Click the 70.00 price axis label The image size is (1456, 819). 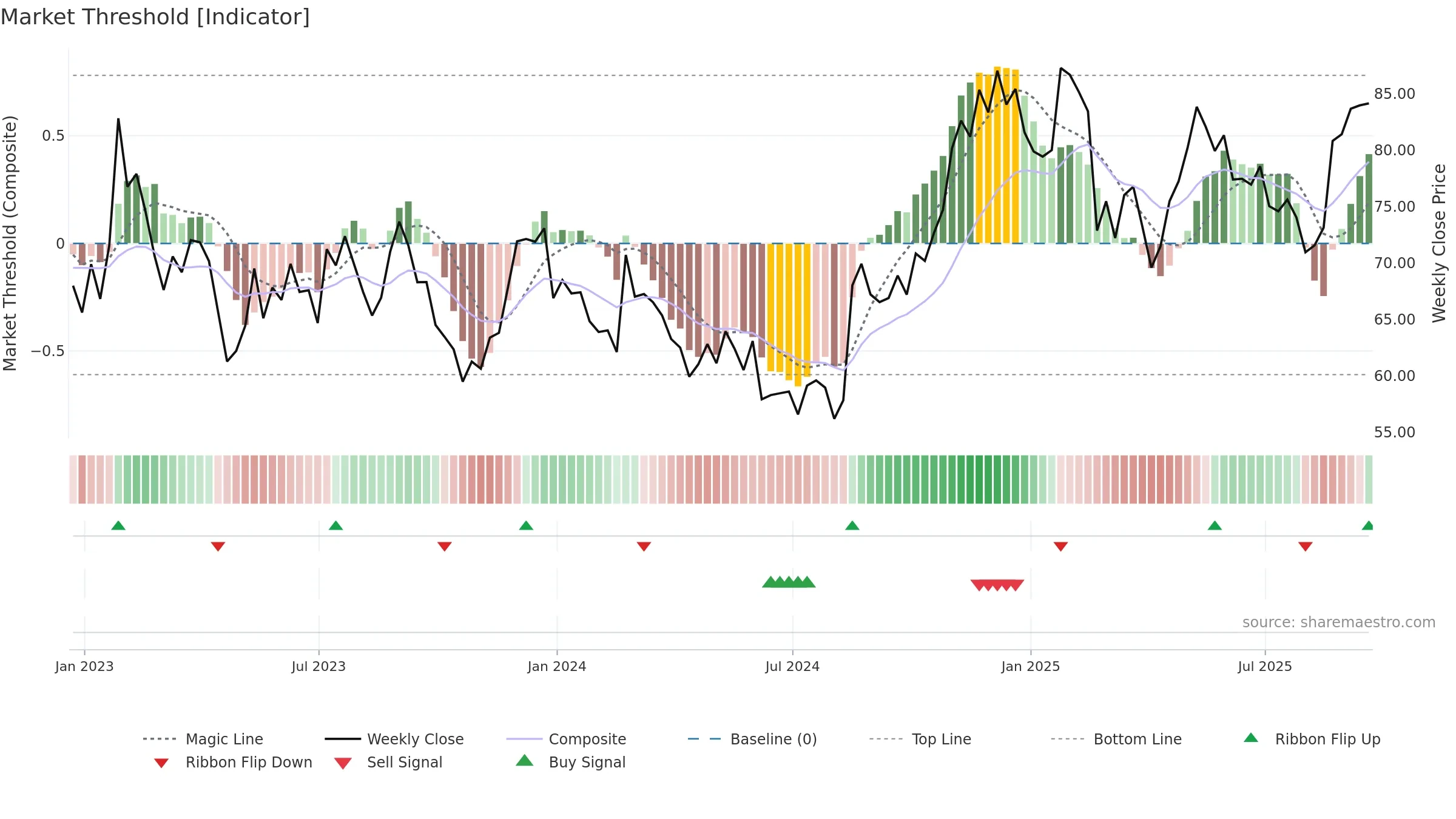[x=1395, y=263]
